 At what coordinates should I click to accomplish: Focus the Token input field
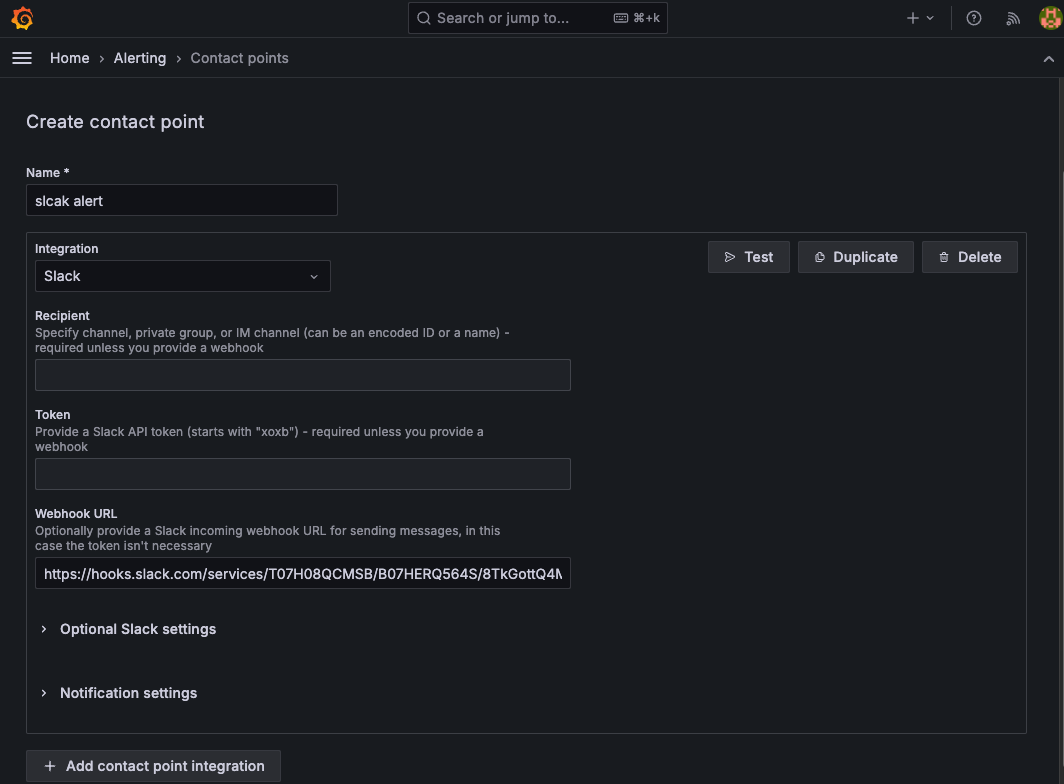[303, 474]
